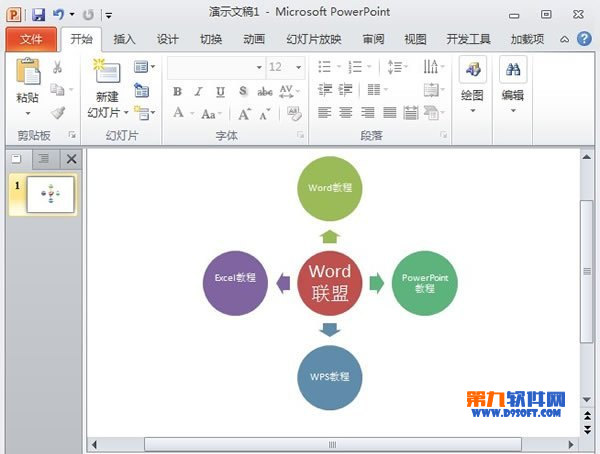
Task: Switch to the 插入 tab
Action: click(124, 39)
